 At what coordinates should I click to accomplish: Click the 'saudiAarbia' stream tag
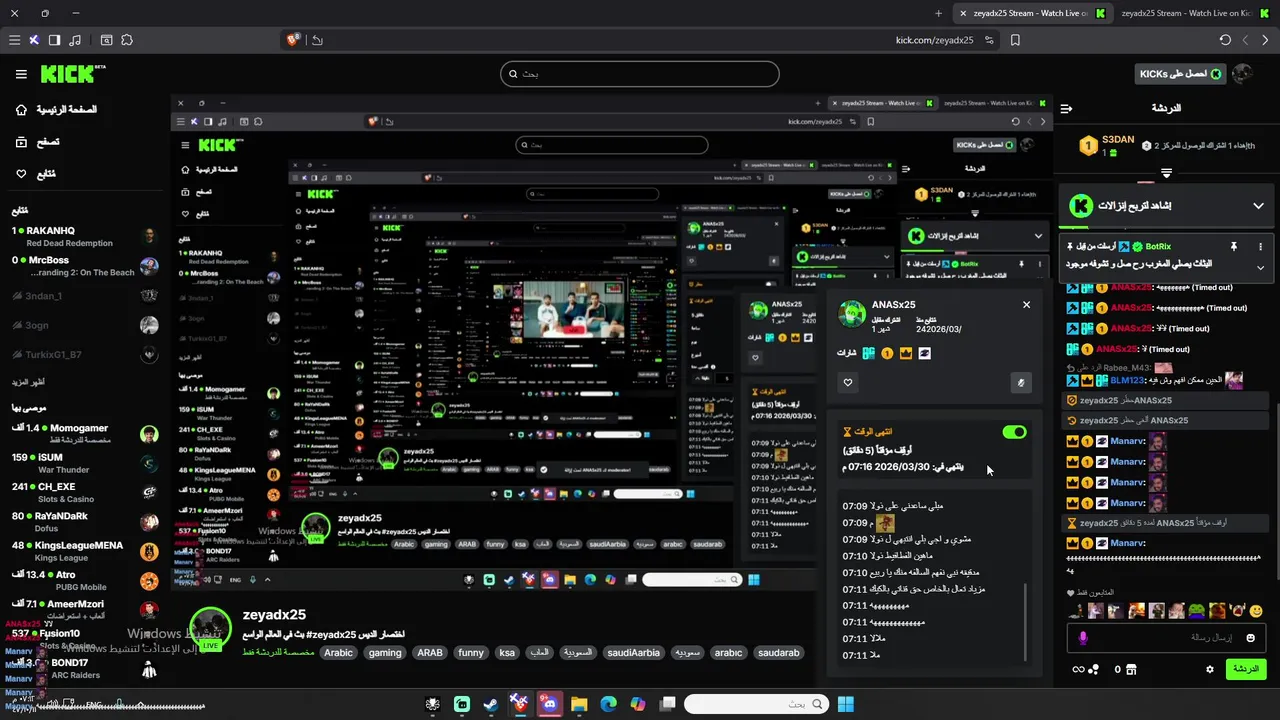(633, 653)
